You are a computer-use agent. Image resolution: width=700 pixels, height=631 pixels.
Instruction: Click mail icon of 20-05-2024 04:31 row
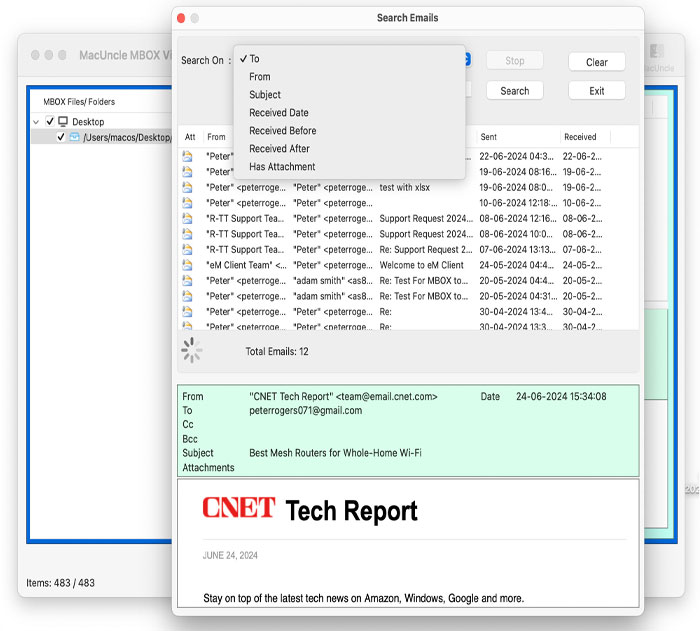click(x=188, y=296)
